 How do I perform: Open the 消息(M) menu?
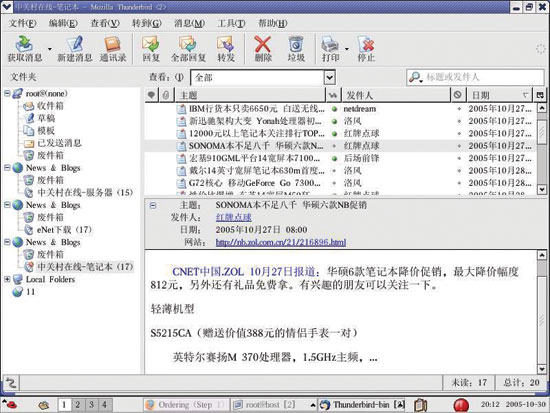tap(189, 23)
